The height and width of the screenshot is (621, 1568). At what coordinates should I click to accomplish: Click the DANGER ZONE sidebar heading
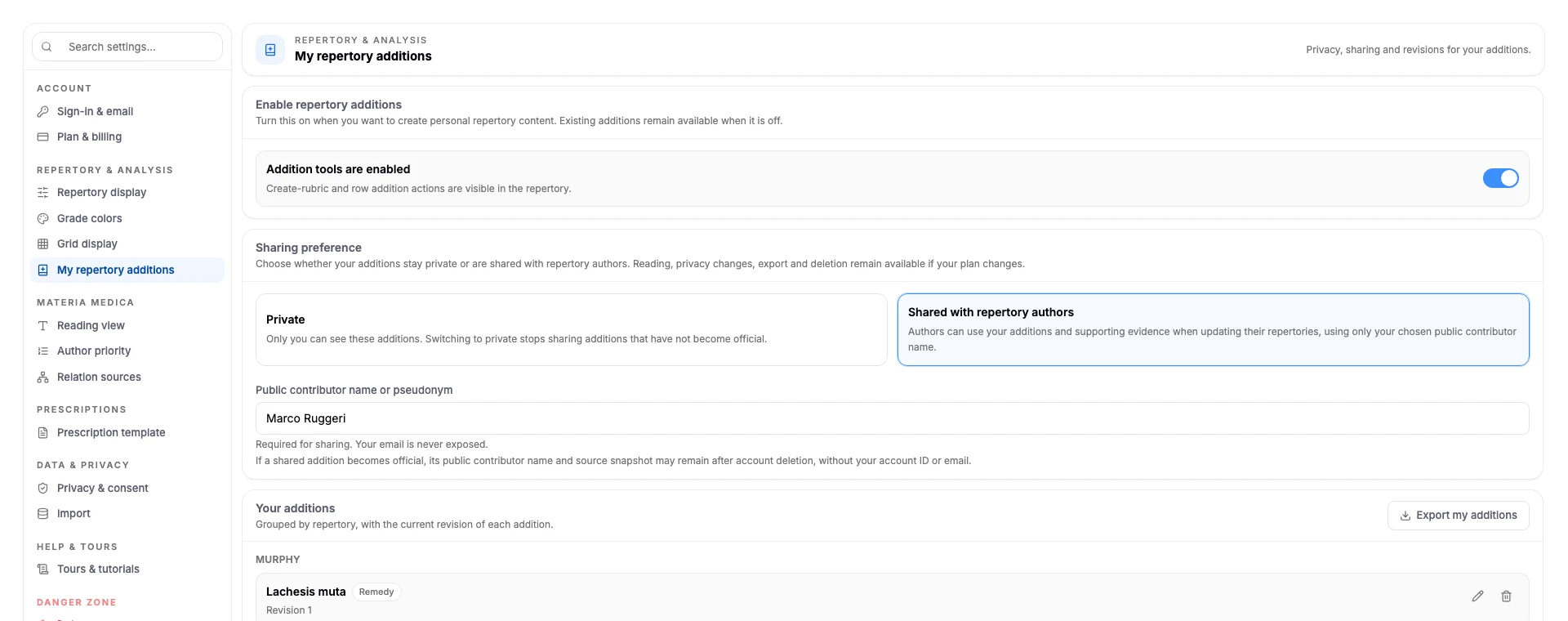point(77,602)
